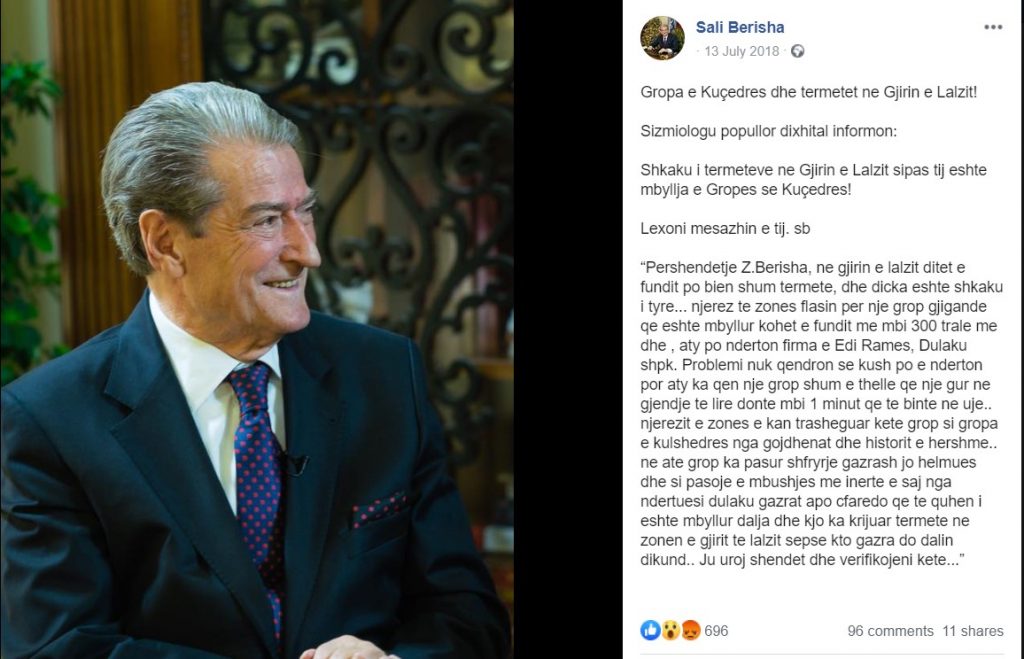Click the blue Like reaction icon
The width and height of the screenshot is (1024, 659).
(650, 630)
